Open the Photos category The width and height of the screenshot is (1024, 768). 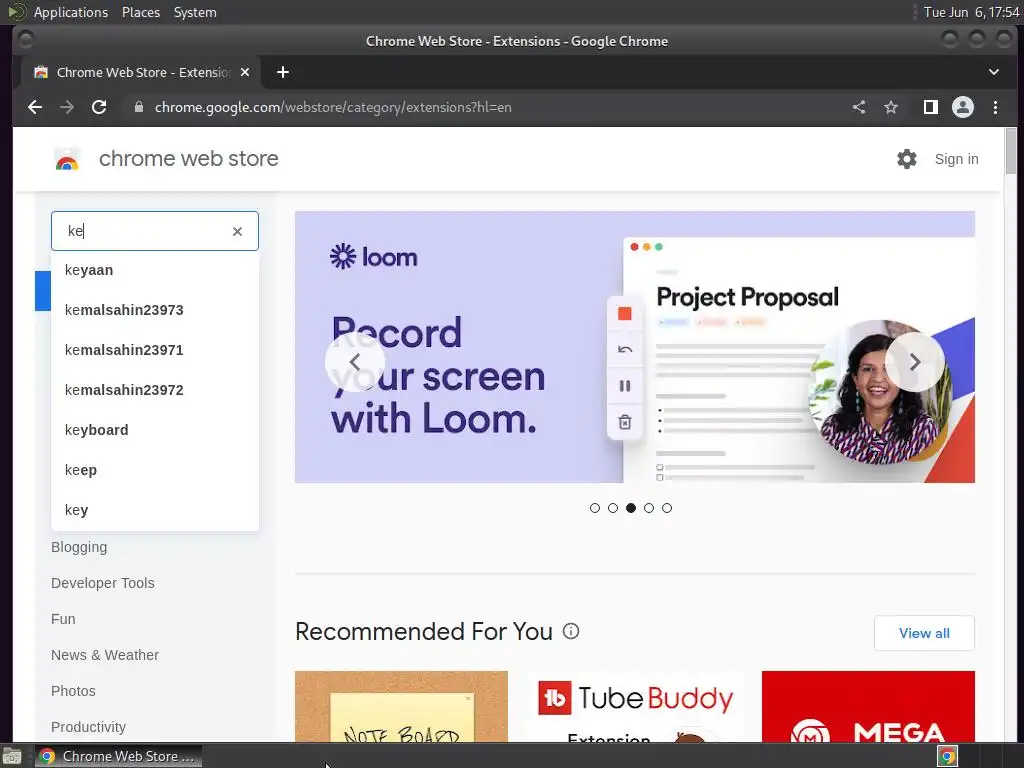coord(73,691)
